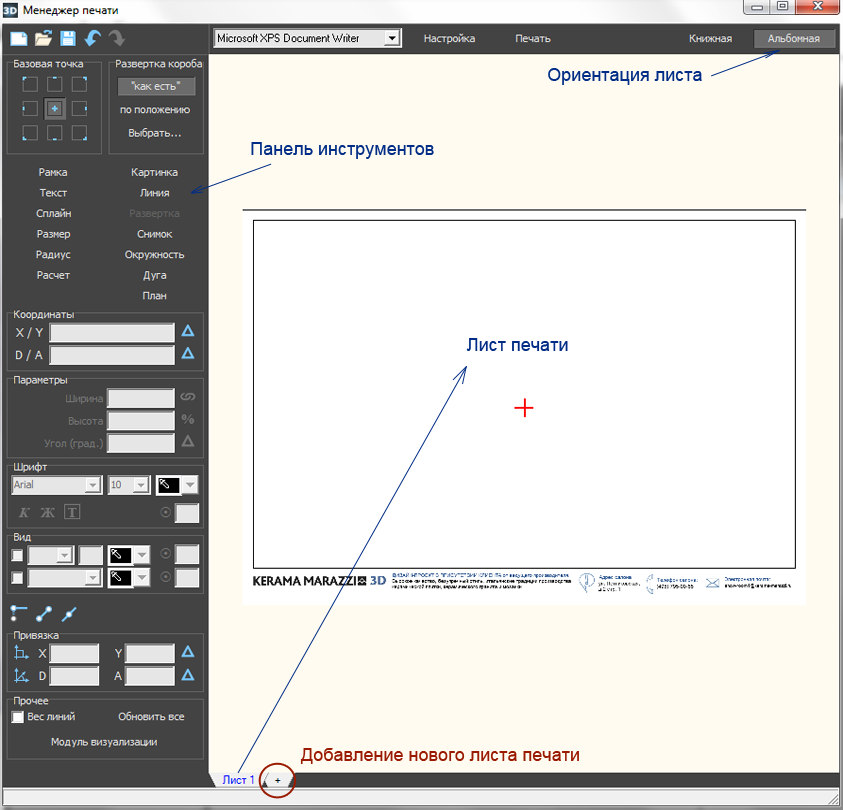Tick the first checkbox in Вид section
Viewport: 843px width, 810px height.
point(17,555)
